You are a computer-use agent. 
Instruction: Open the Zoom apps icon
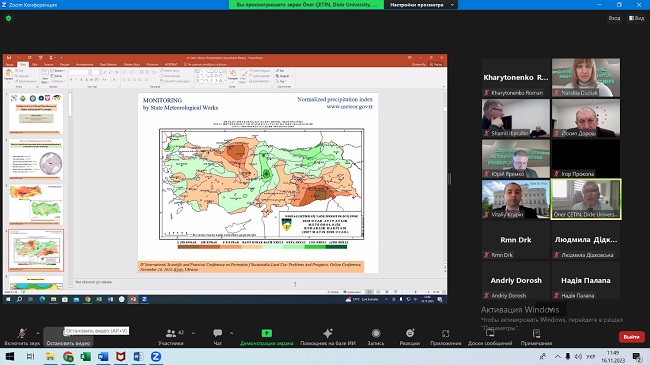tap(446, 333)
